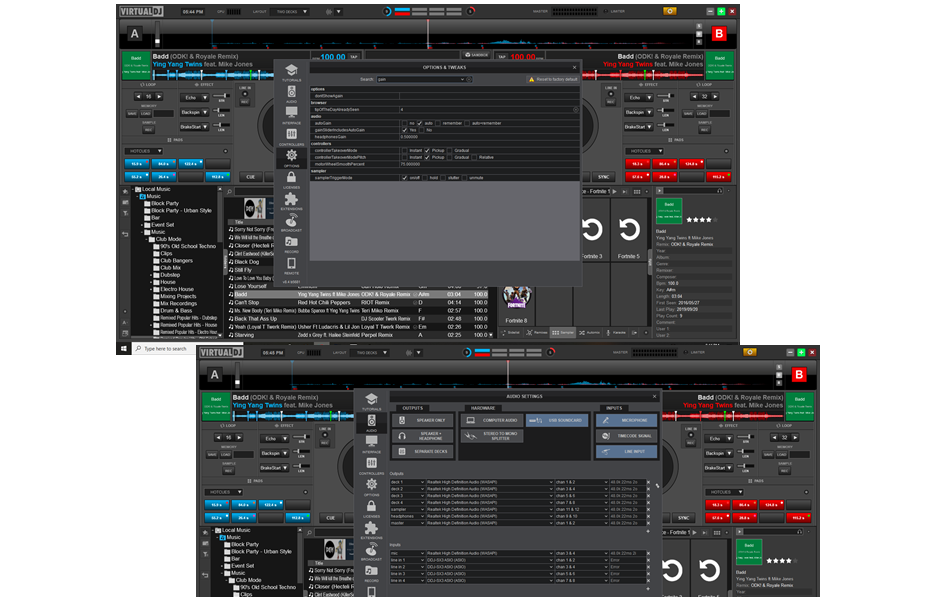Open Record page in Audio Settings sidebar
The width and height of the screenshot is (949, 597).
point(372,573)
